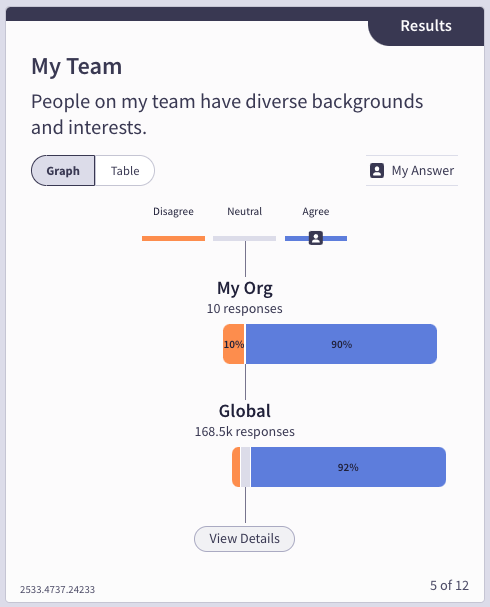Image resolution: width=490 pixels, height=607 pixels.
Task: Select the orange Disagree legend bar
Action: tap(173, 238)
